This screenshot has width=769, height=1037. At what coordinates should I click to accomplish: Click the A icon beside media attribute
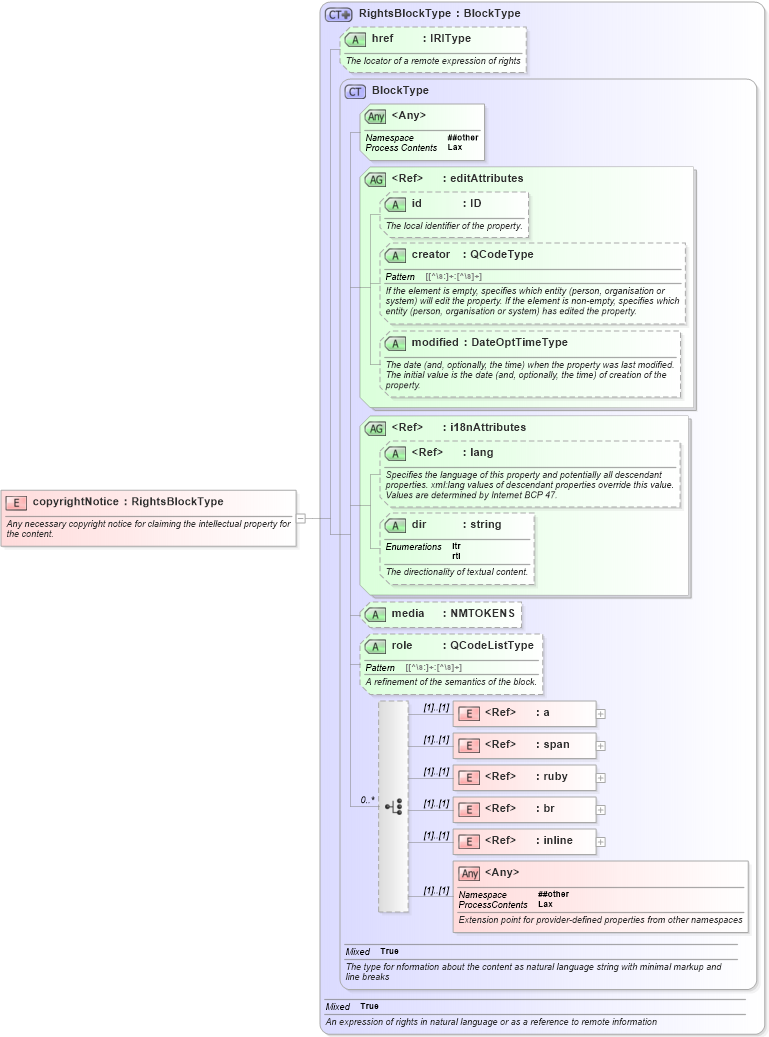pos(376,614)
